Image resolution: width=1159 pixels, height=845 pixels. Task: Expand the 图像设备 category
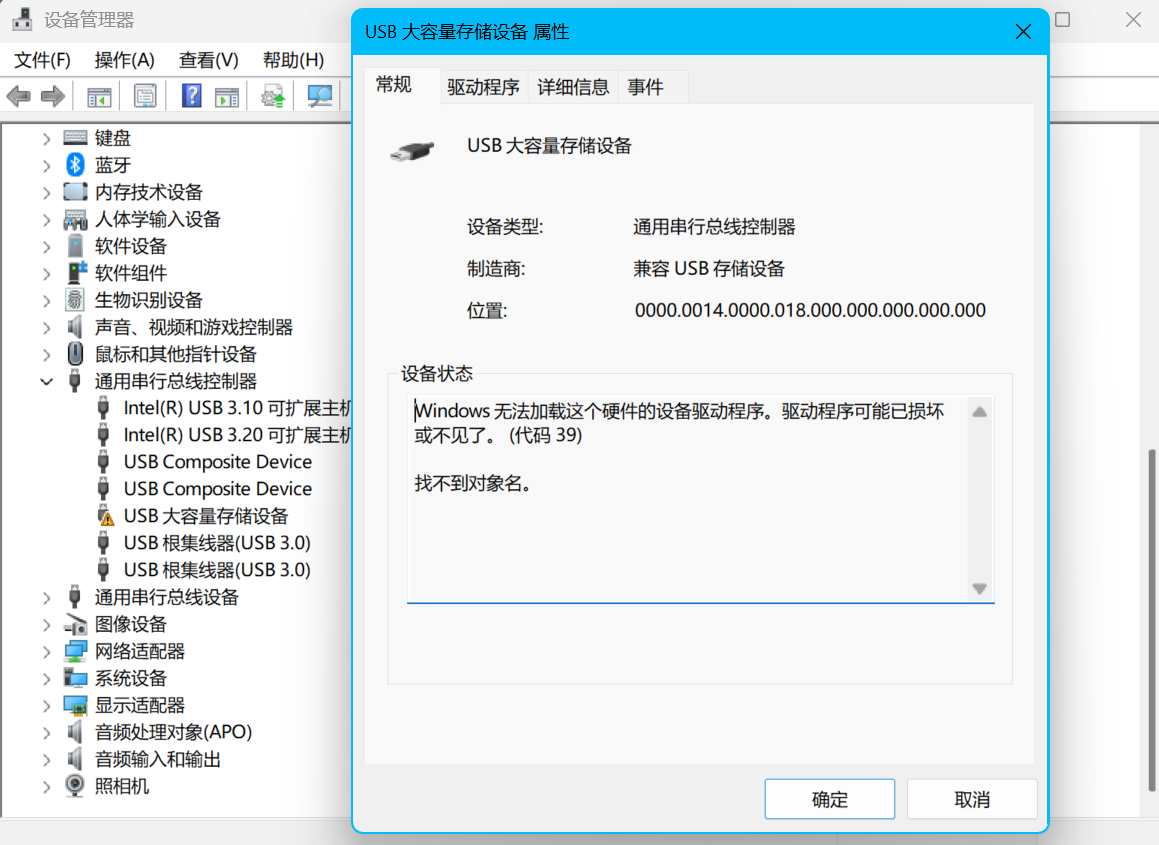(47, 625)
